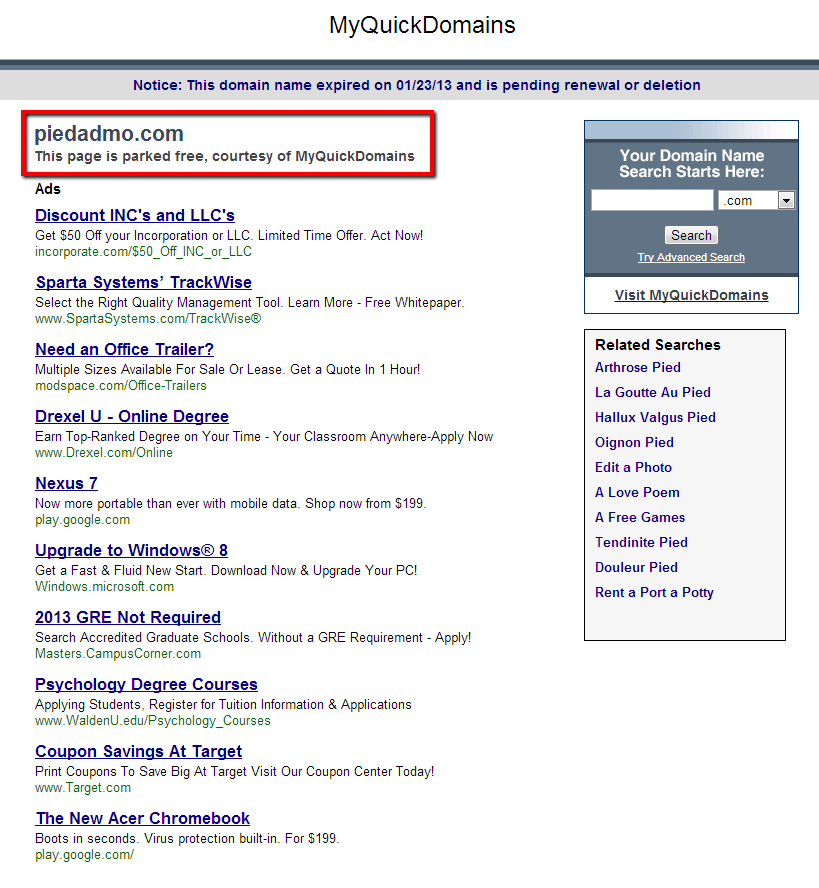Open the 2013 GRE Not Required ad
The height and width of the screenshot is (888, 819).
(x=128, y=617)
